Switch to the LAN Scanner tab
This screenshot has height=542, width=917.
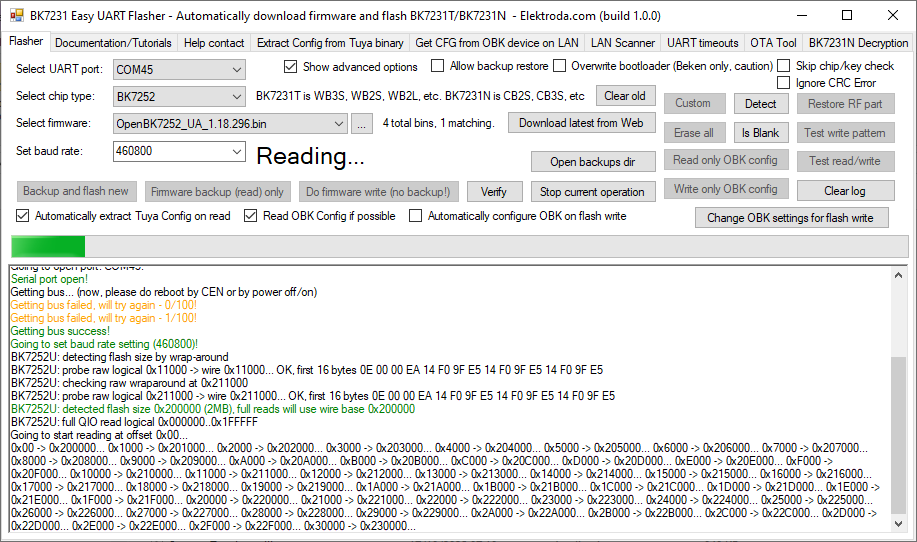pos(623,43)
